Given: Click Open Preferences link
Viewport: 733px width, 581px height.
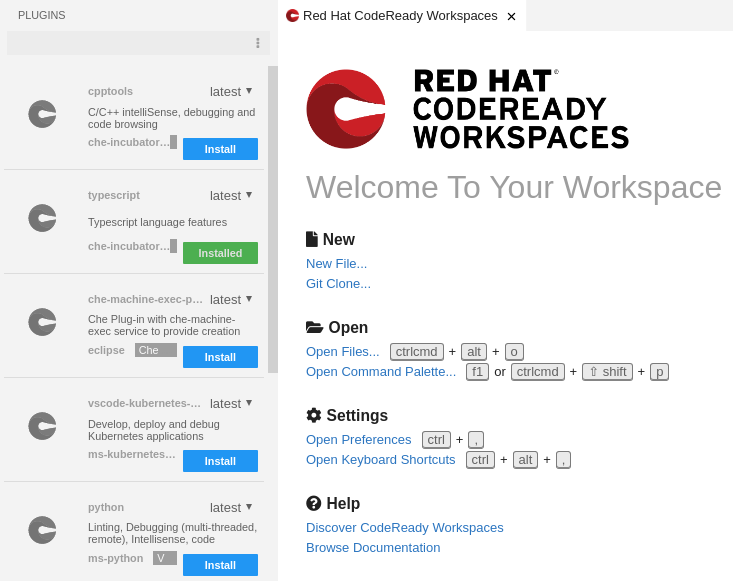Looking at the screenshot, I should (359, 440).
